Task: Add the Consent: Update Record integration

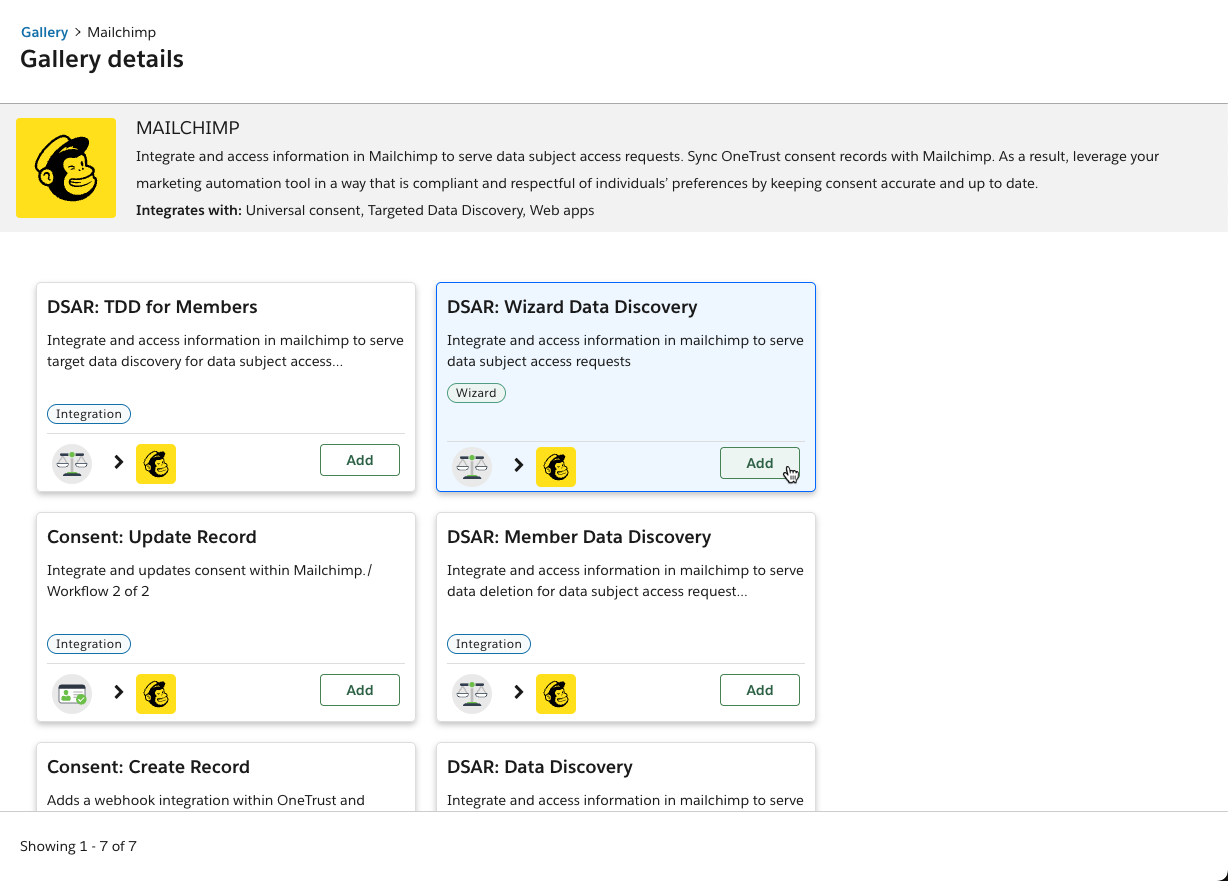Action: (x=360, y=690)
